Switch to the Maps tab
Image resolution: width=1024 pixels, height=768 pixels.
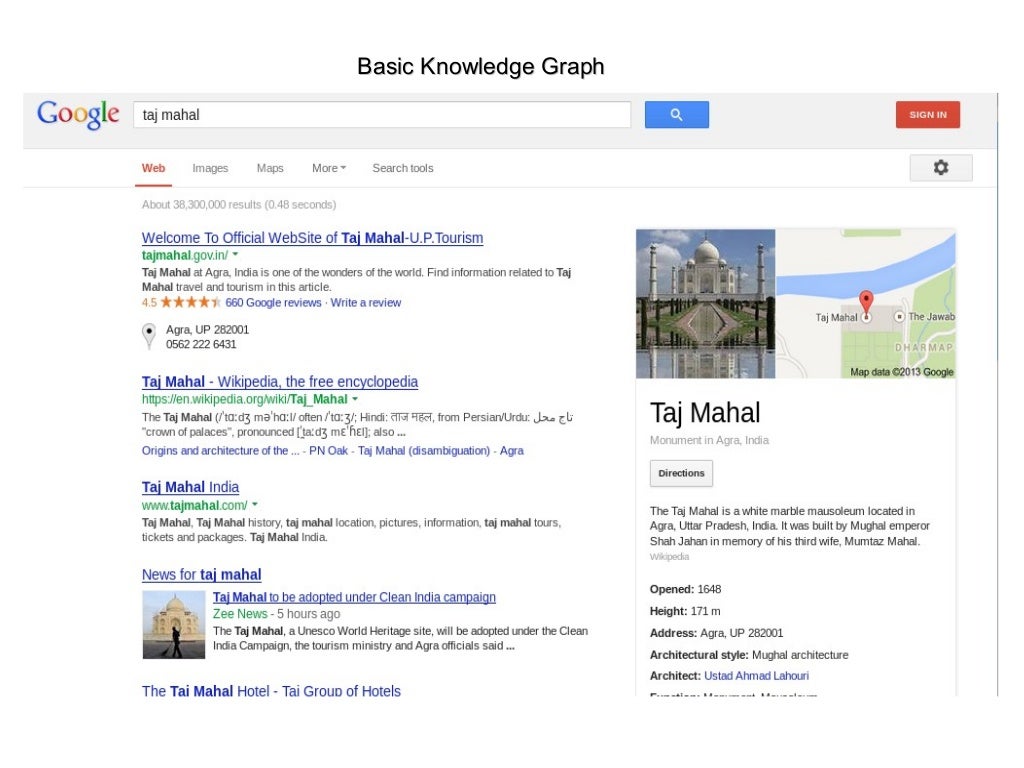pyautogui.click(x=270, y=168)
